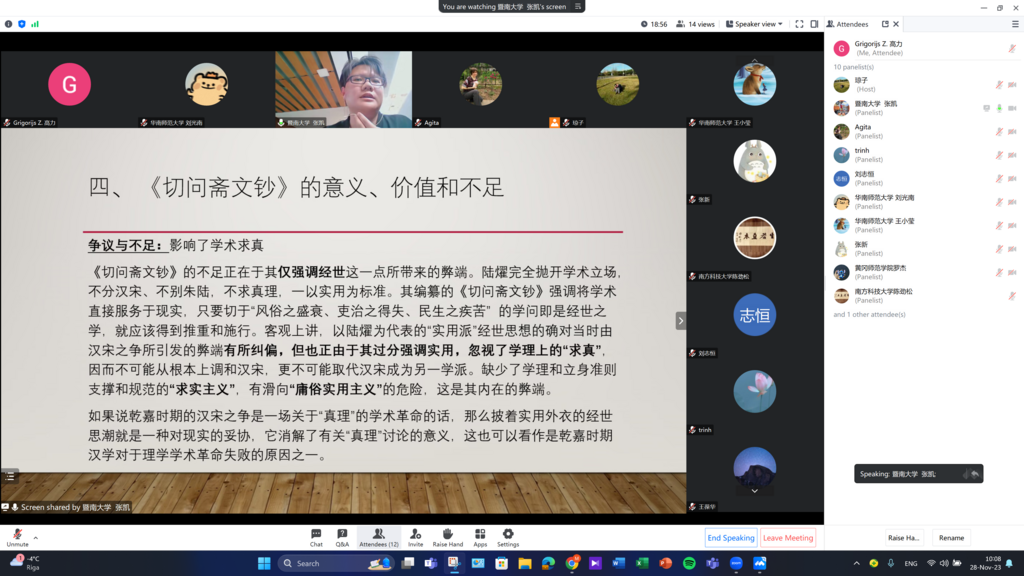Click Raise Hand button in Attendees panel

(x=904, y=537)
